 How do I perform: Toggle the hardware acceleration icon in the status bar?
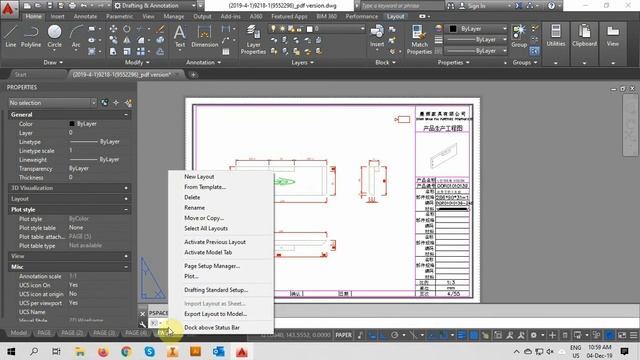pyautogui.click(x=609, y=335)
